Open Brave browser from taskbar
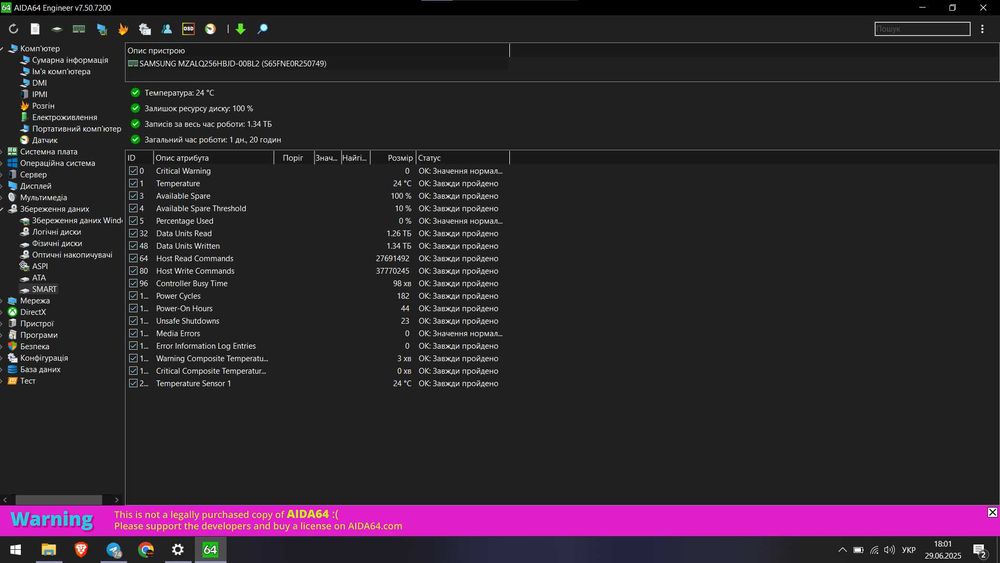This screenshot has width=1000, height=563. click(81, 549)
